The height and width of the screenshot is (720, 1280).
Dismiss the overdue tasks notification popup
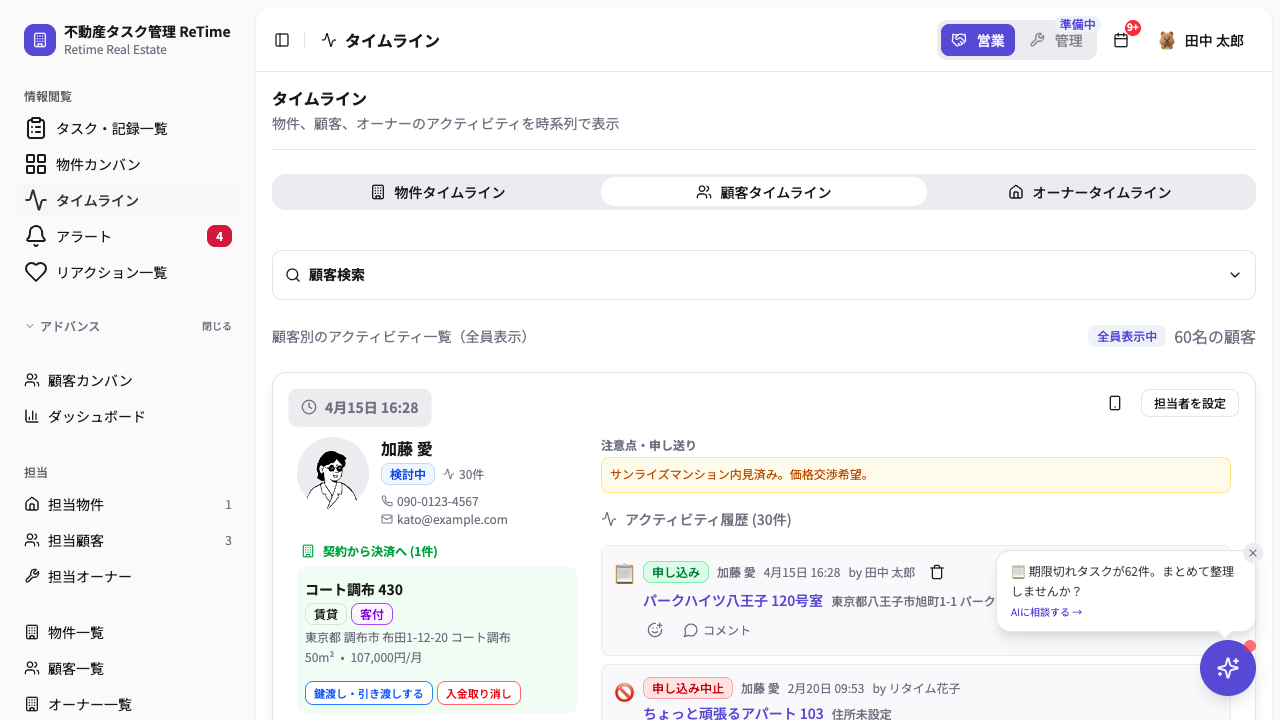tap(1253, 553)
